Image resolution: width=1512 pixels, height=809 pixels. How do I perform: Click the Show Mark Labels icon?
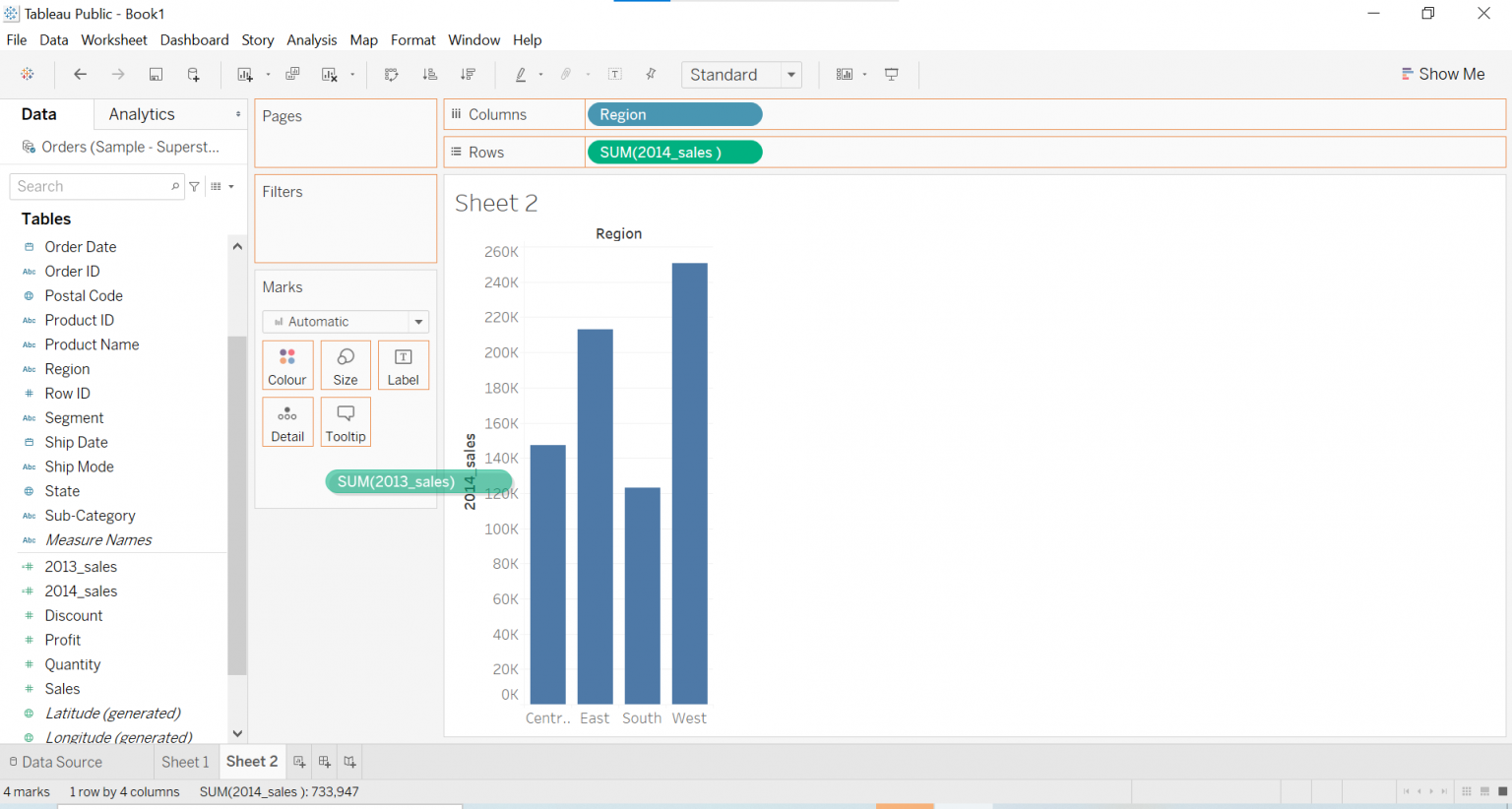point(614,74)
